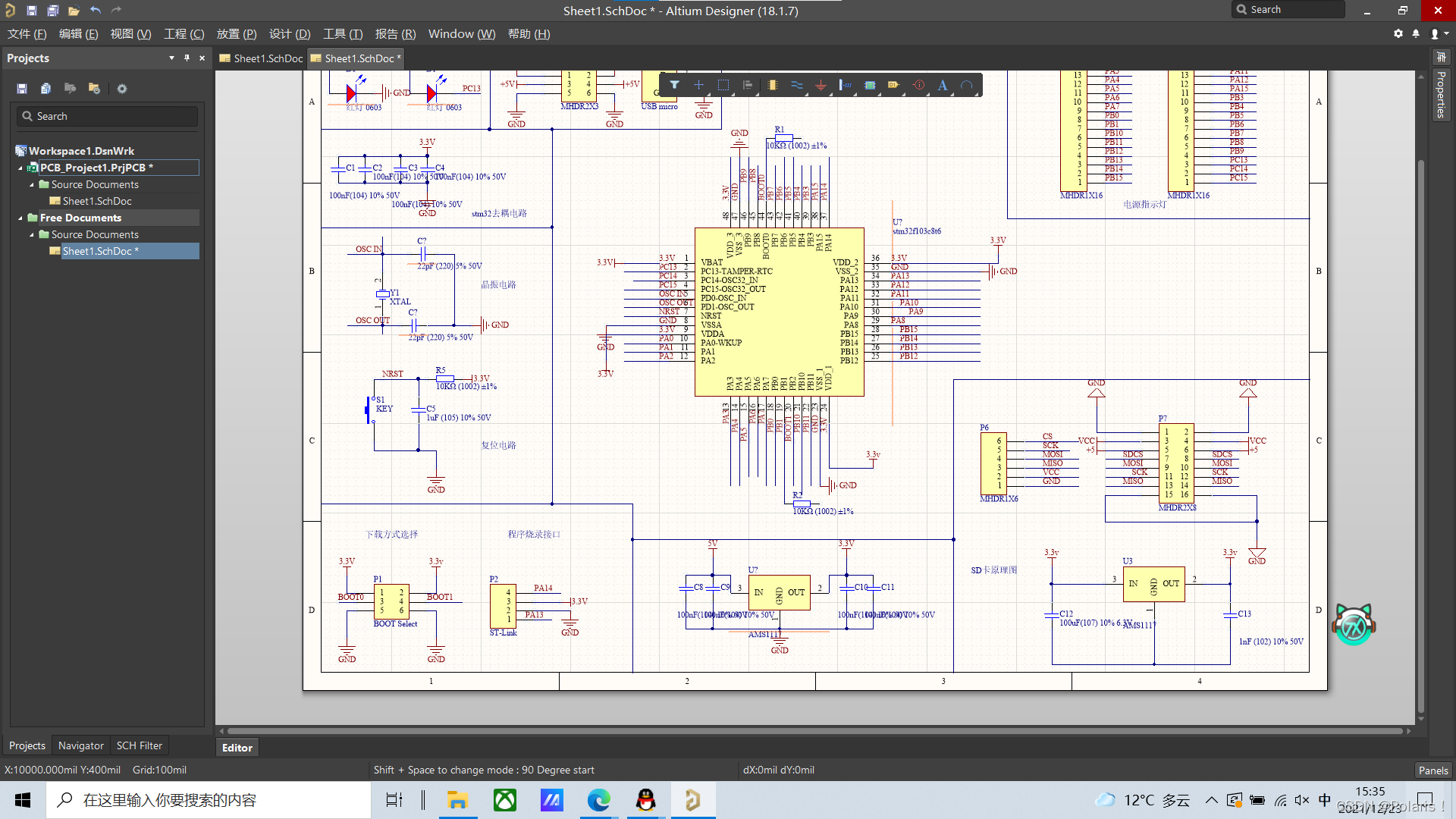Screen dimensions: 1456x819
Task: Save project in Projects panel toolbar
Action: pos(22,89)
